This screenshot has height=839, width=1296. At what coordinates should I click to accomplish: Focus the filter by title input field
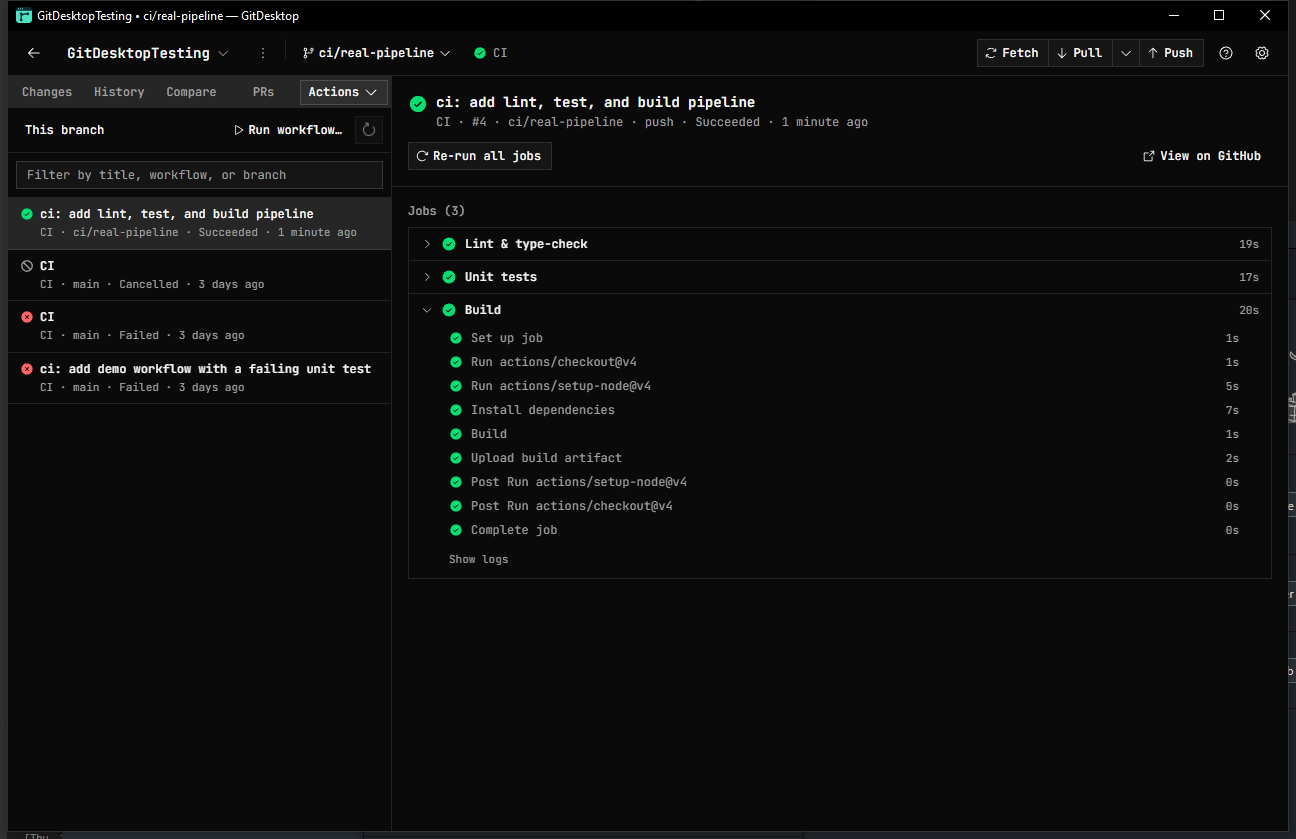[199, 175]
